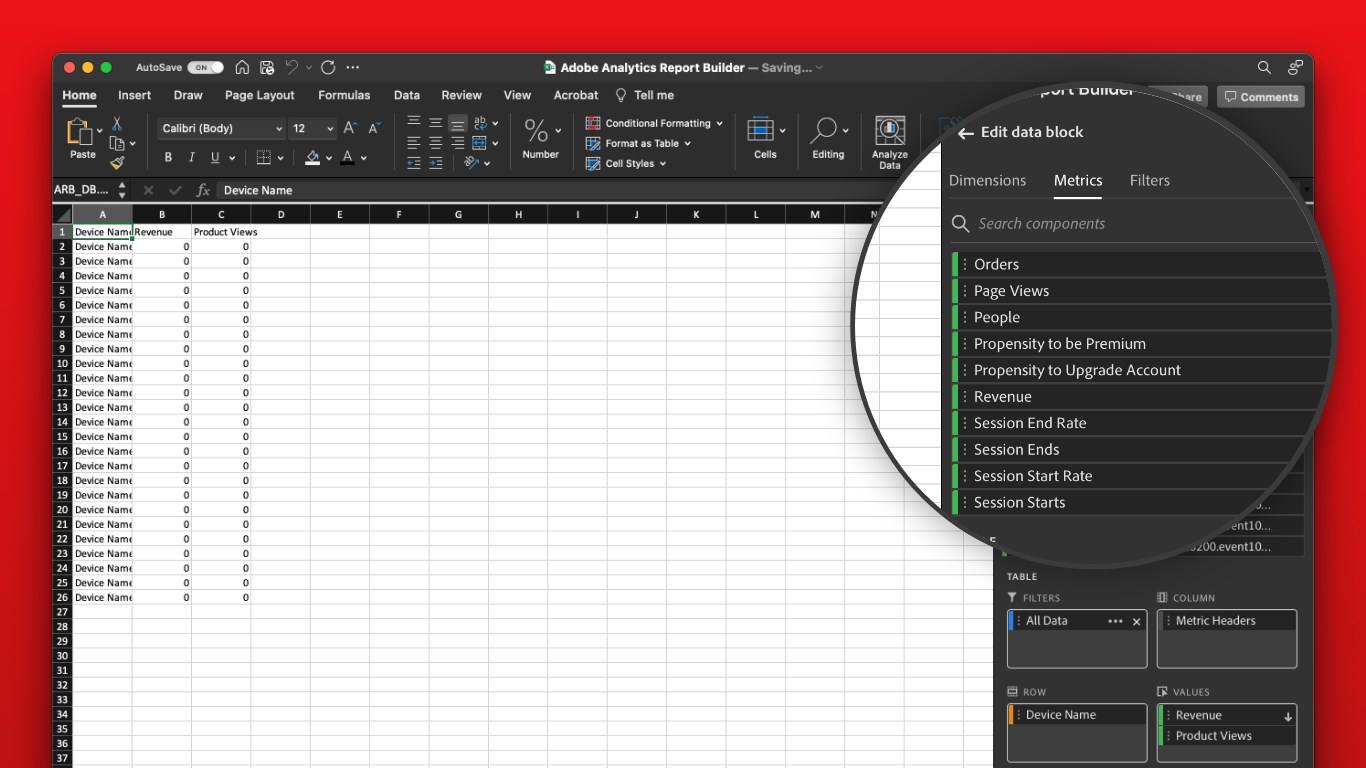Click the Analyze Data button

tap(890, 143)
